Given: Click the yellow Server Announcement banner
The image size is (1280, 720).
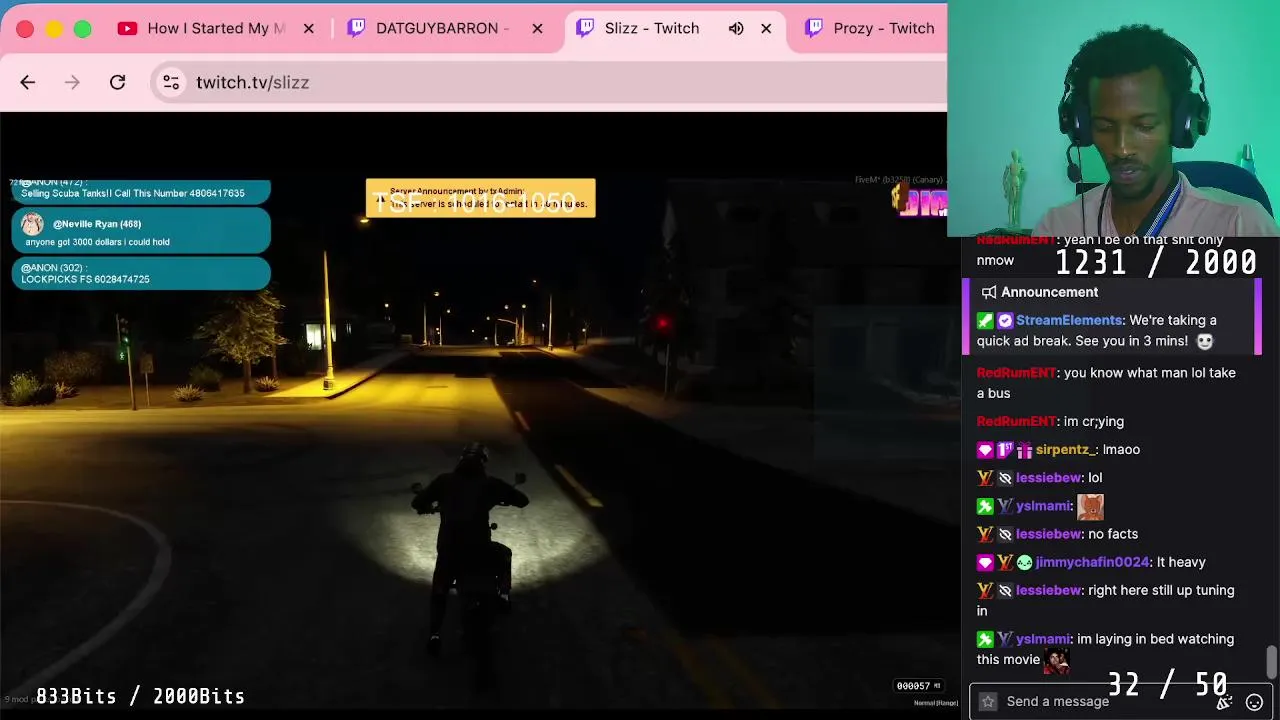Looking at the screenshot, I should click(x=480, y=198).
